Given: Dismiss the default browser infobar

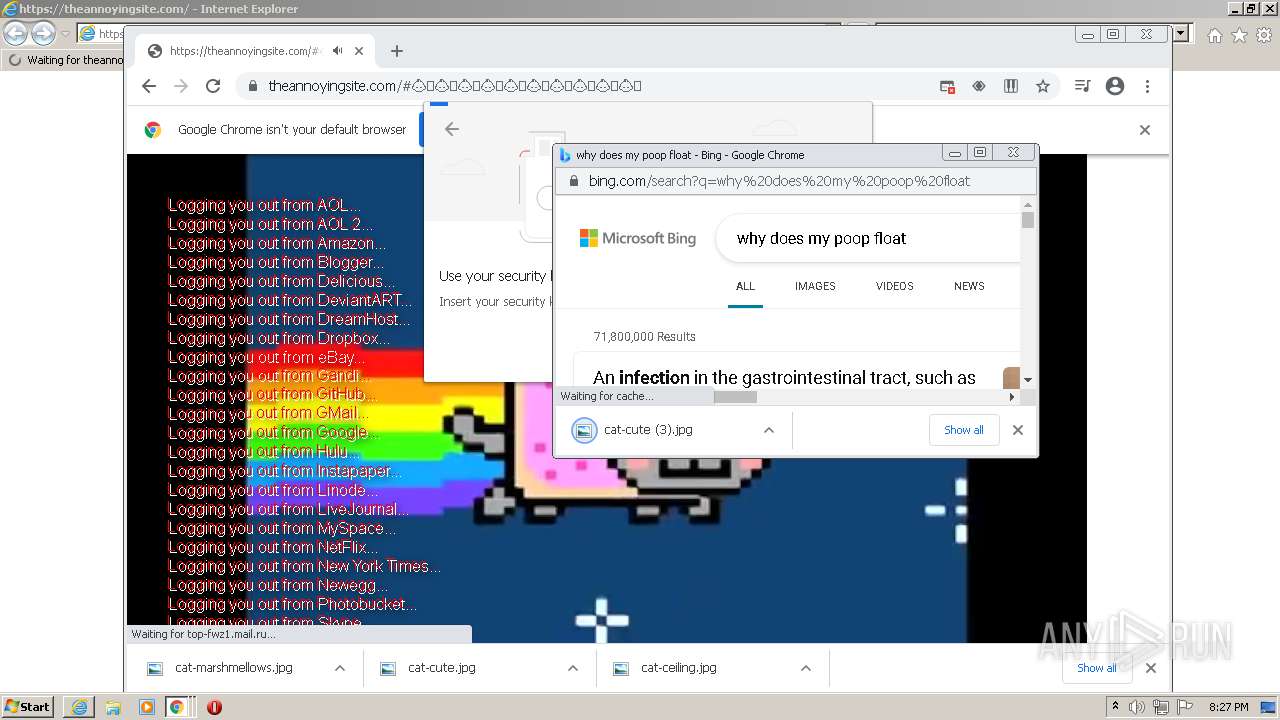Looking at the screenshot, I should pyautogui.click(x=1145, y=130).
